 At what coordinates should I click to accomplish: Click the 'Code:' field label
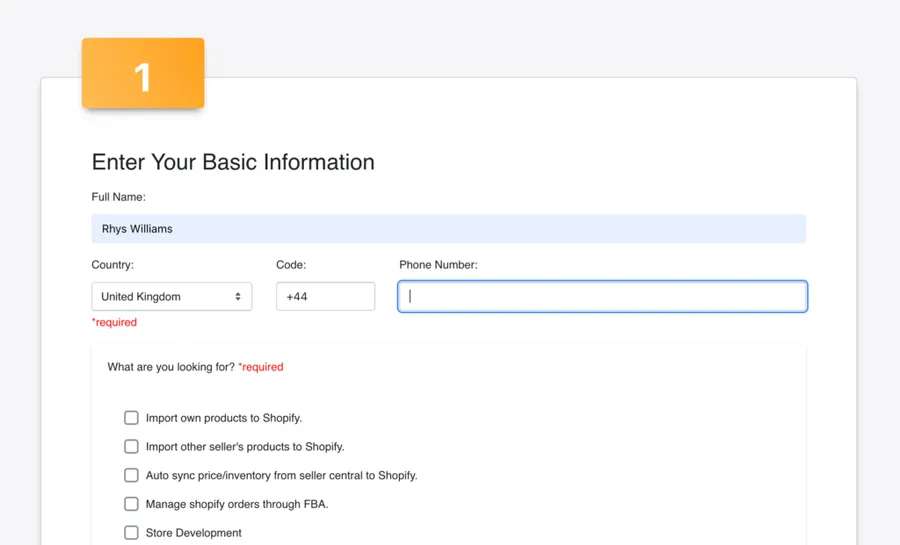[x=291, y=265]
